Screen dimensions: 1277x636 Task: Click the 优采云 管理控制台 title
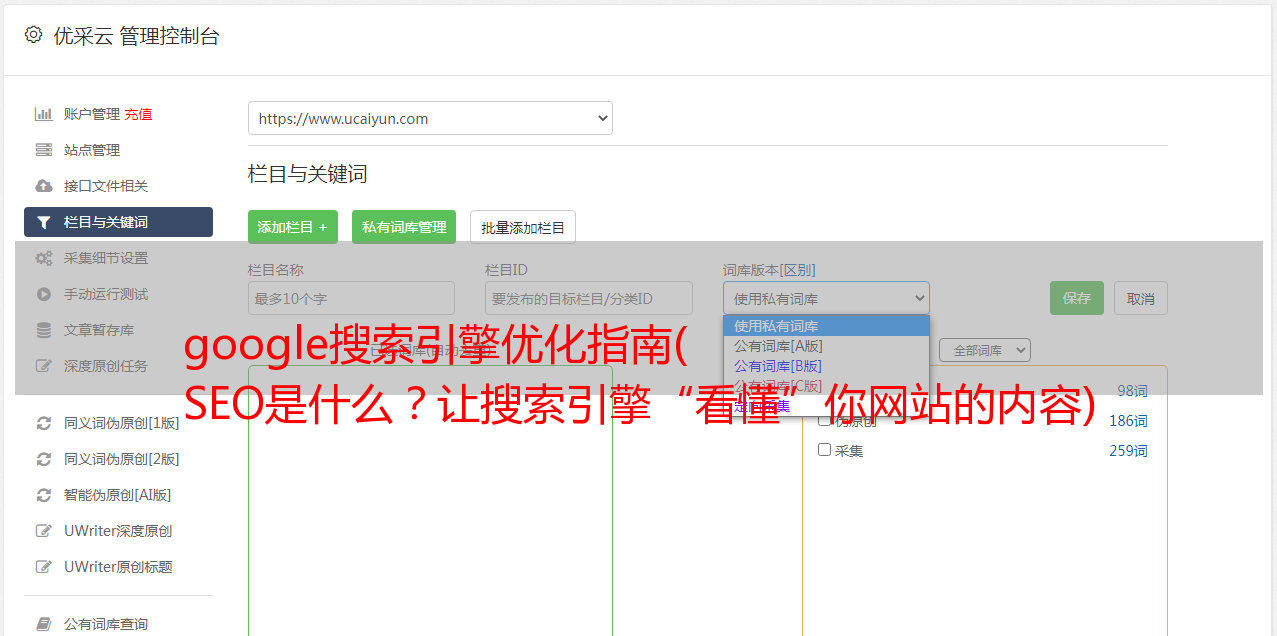[136, 36]
